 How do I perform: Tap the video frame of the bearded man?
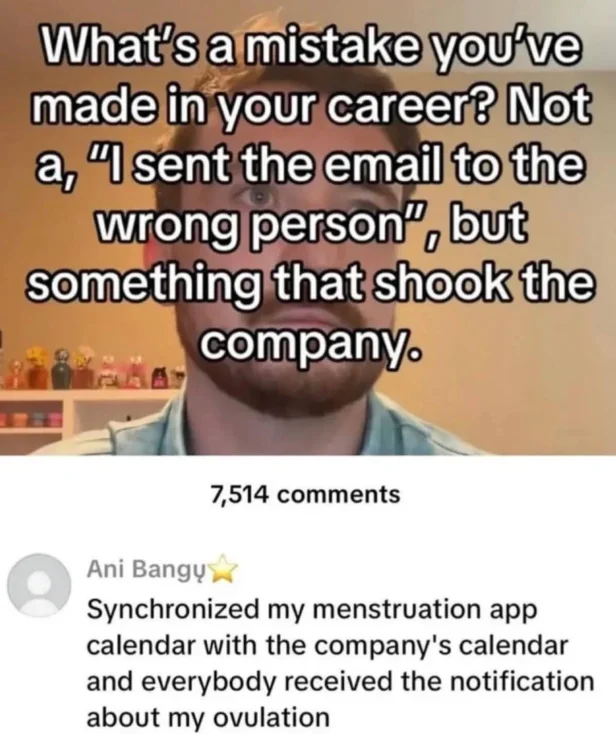[308, 228]
